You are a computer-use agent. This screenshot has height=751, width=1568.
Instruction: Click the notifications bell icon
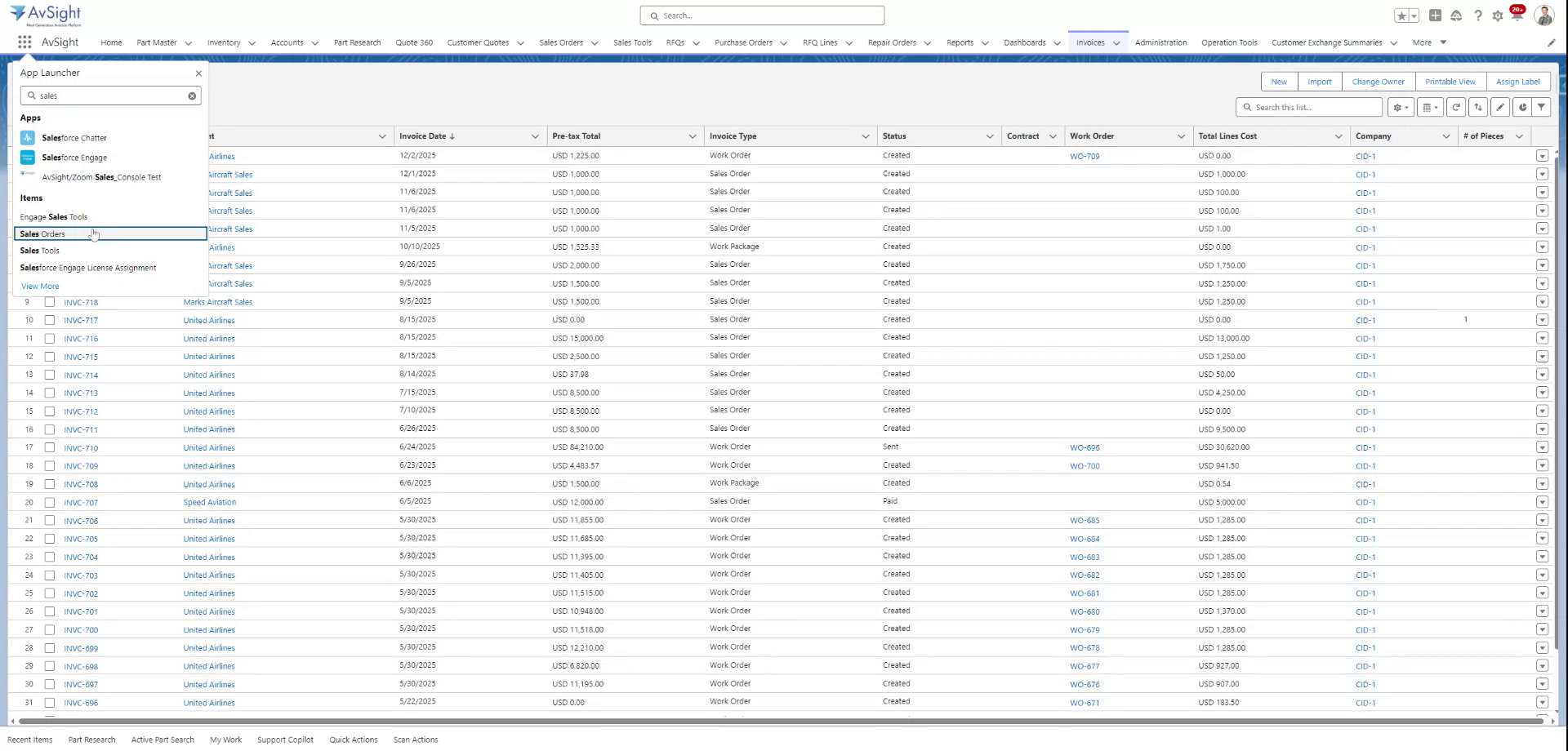[1517, 15]
